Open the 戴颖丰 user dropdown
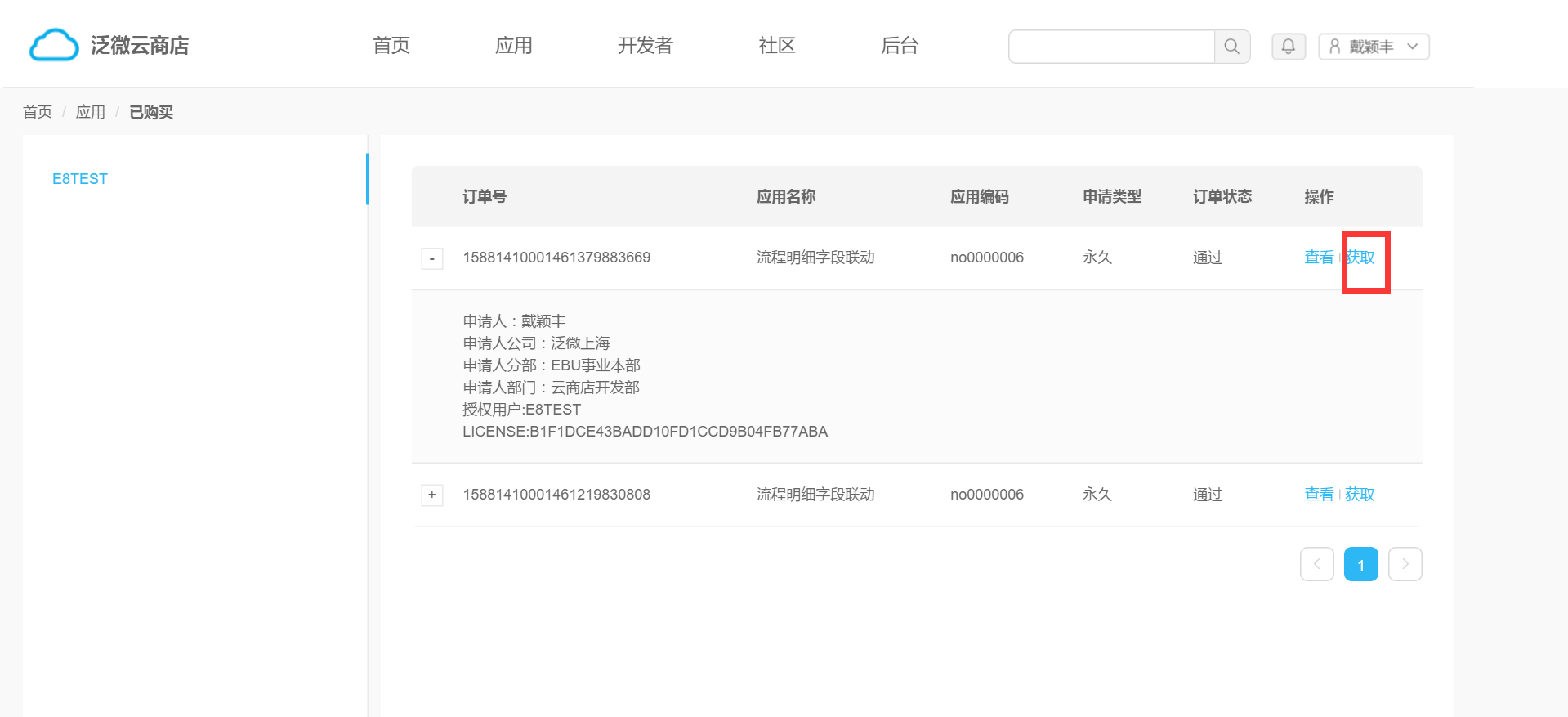Image resolution: width=1568 pixels, height=717 pixels. point(1374,47)
